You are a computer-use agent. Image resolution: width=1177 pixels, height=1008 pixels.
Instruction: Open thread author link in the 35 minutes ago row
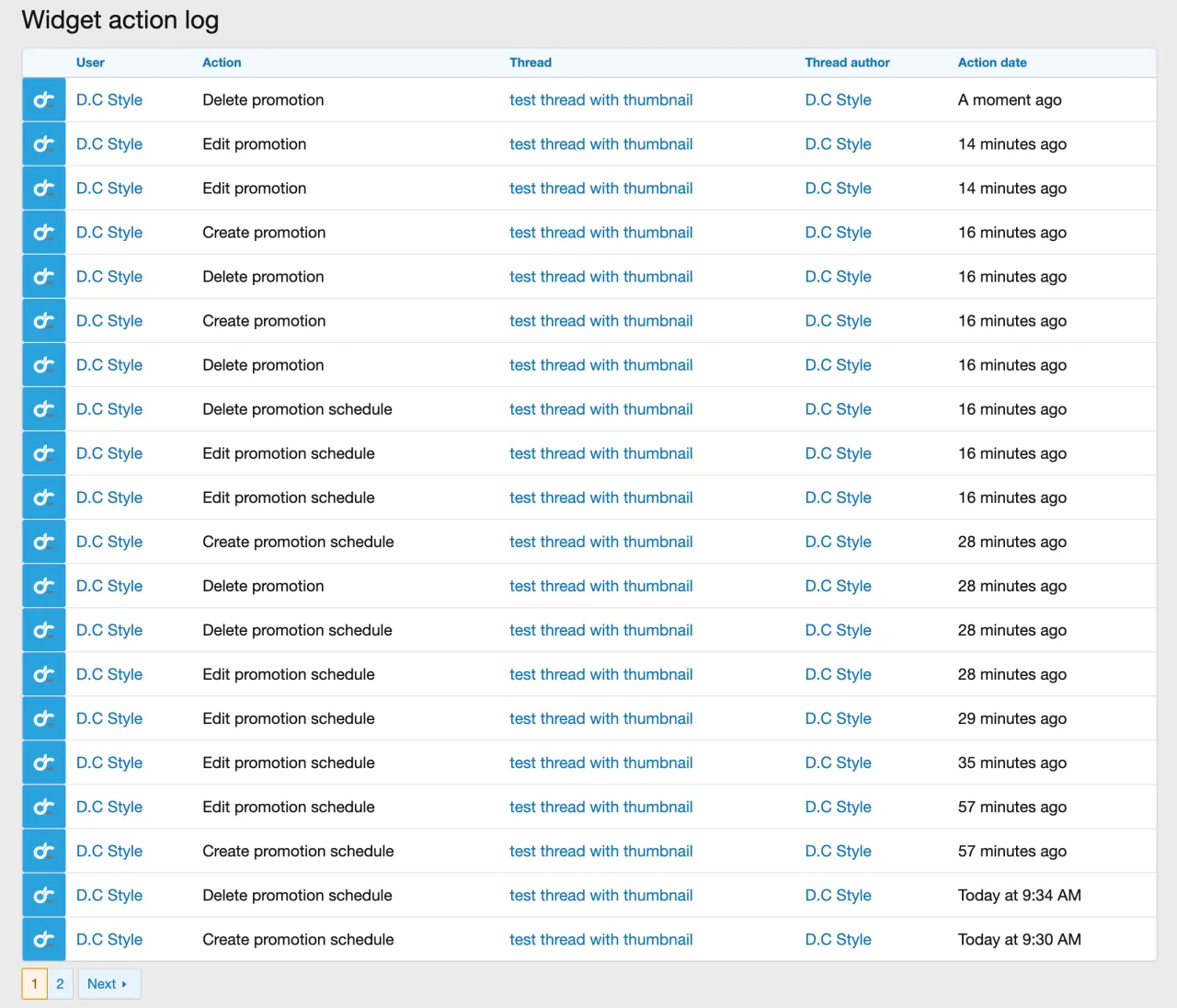(838, 762)
